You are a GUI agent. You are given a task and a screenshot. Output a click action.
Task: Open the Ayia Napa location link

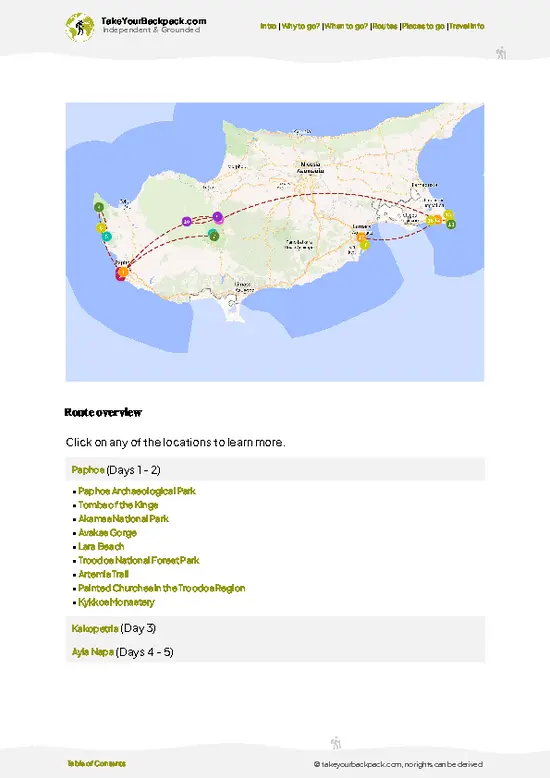coord(93,652)
